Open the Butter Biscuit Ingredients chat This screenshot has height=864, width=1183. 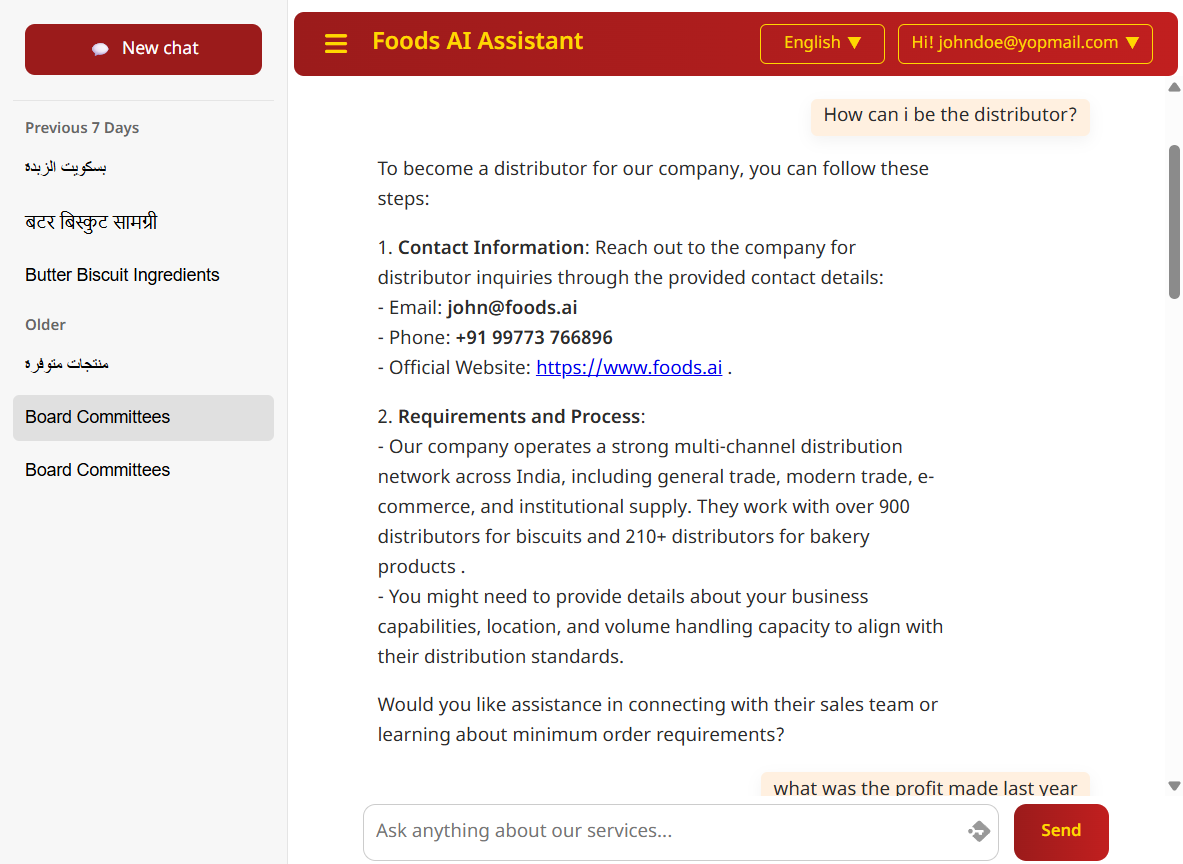(122, 275)
